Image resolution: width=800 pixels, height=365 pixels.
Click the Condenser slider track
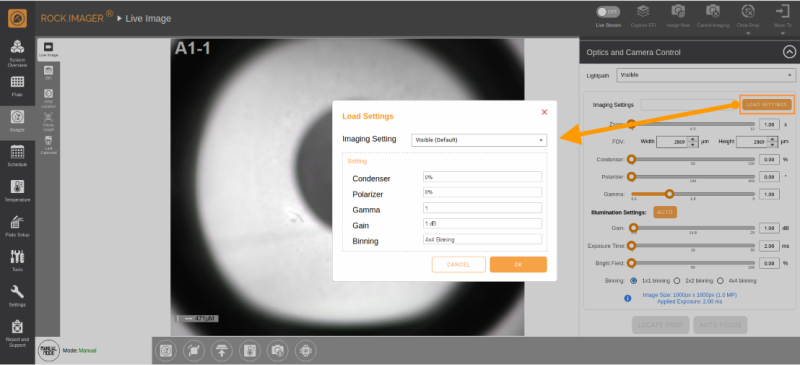pyautogui.click(x=692, y=159)
